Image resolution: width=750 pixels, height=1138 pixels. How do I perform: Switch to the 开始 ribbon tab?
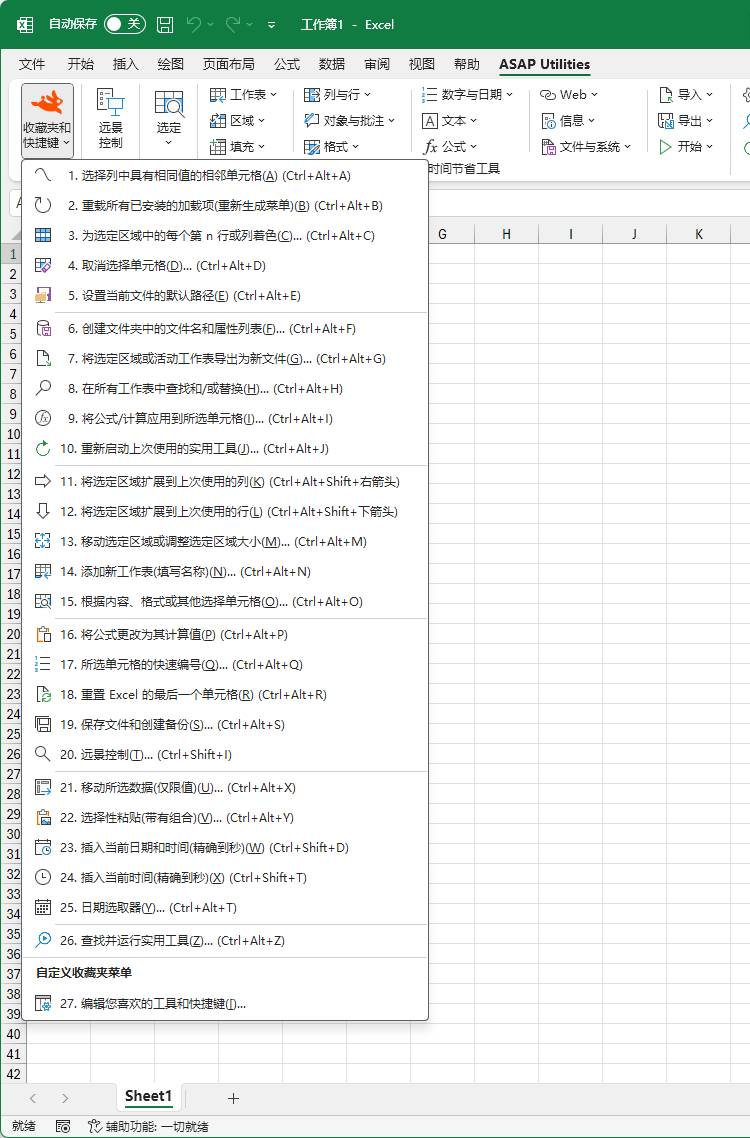81,65
